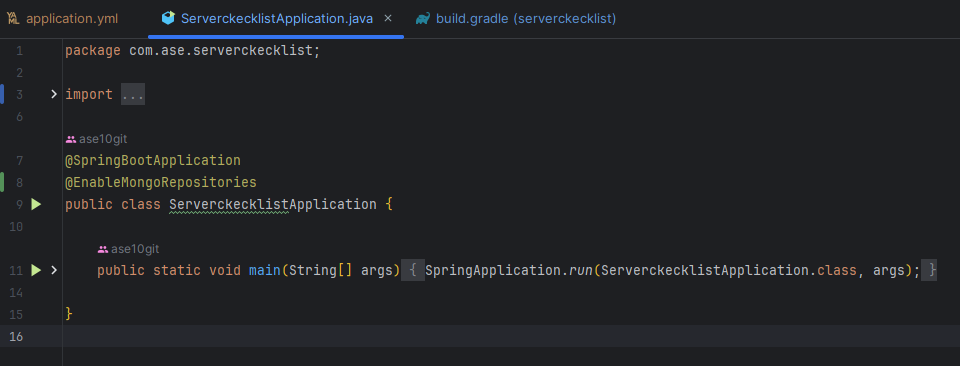
Task: Click the YAML file icon on application.yml tab
Action: (13, 19)
